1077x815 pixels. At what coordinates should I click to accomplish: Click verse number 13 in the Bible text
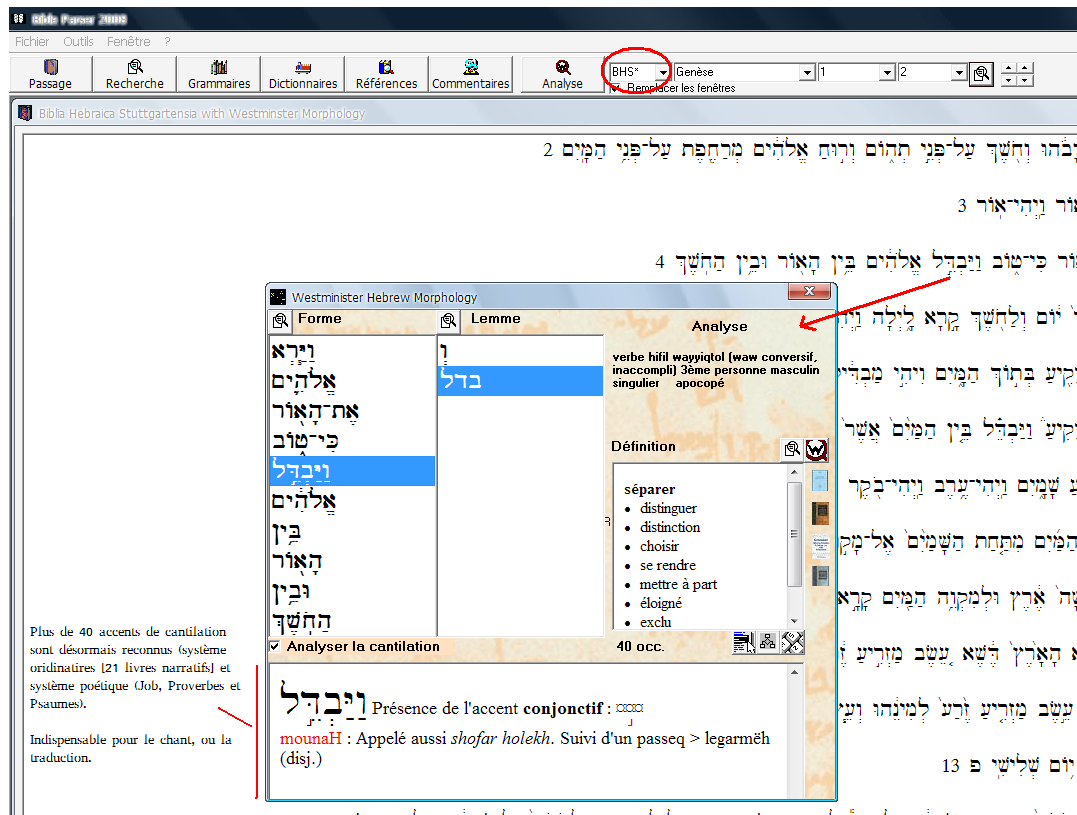[951, 766]
